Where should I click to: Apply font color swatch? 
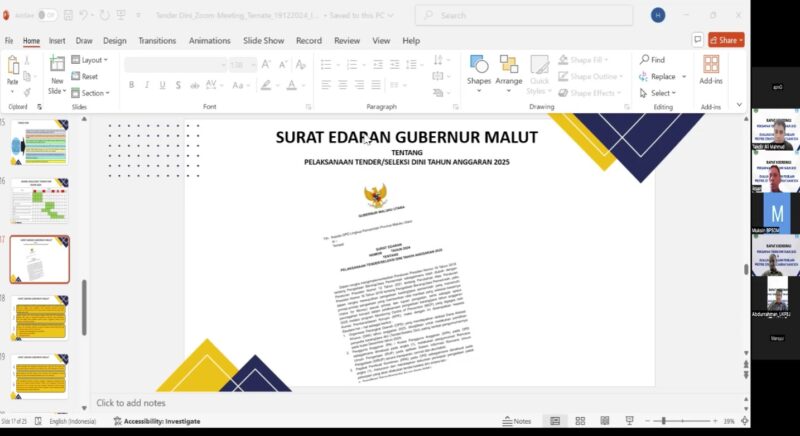click(x=291, y=85)
